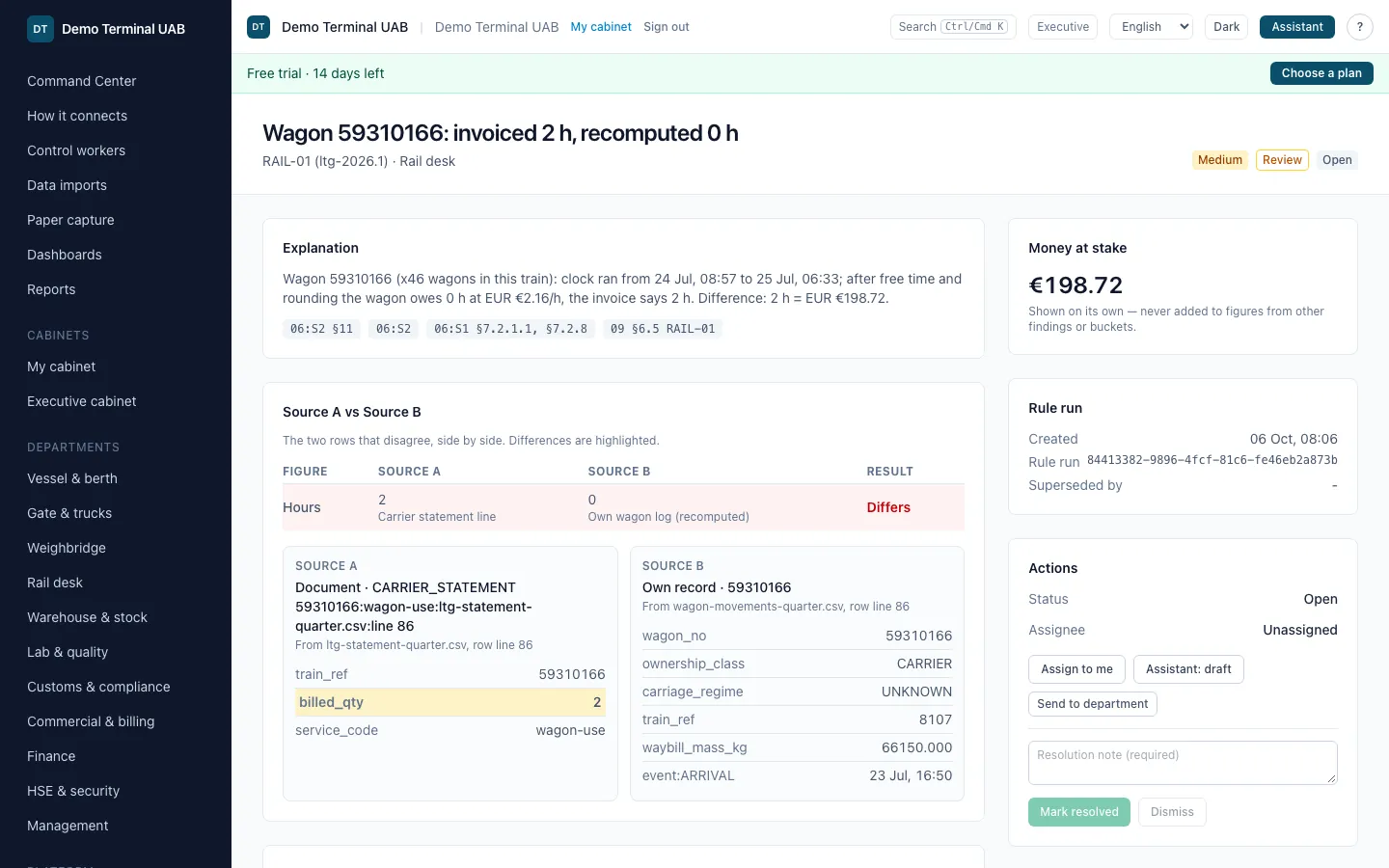Click Choose a plan button

(x=1321, y=73)
